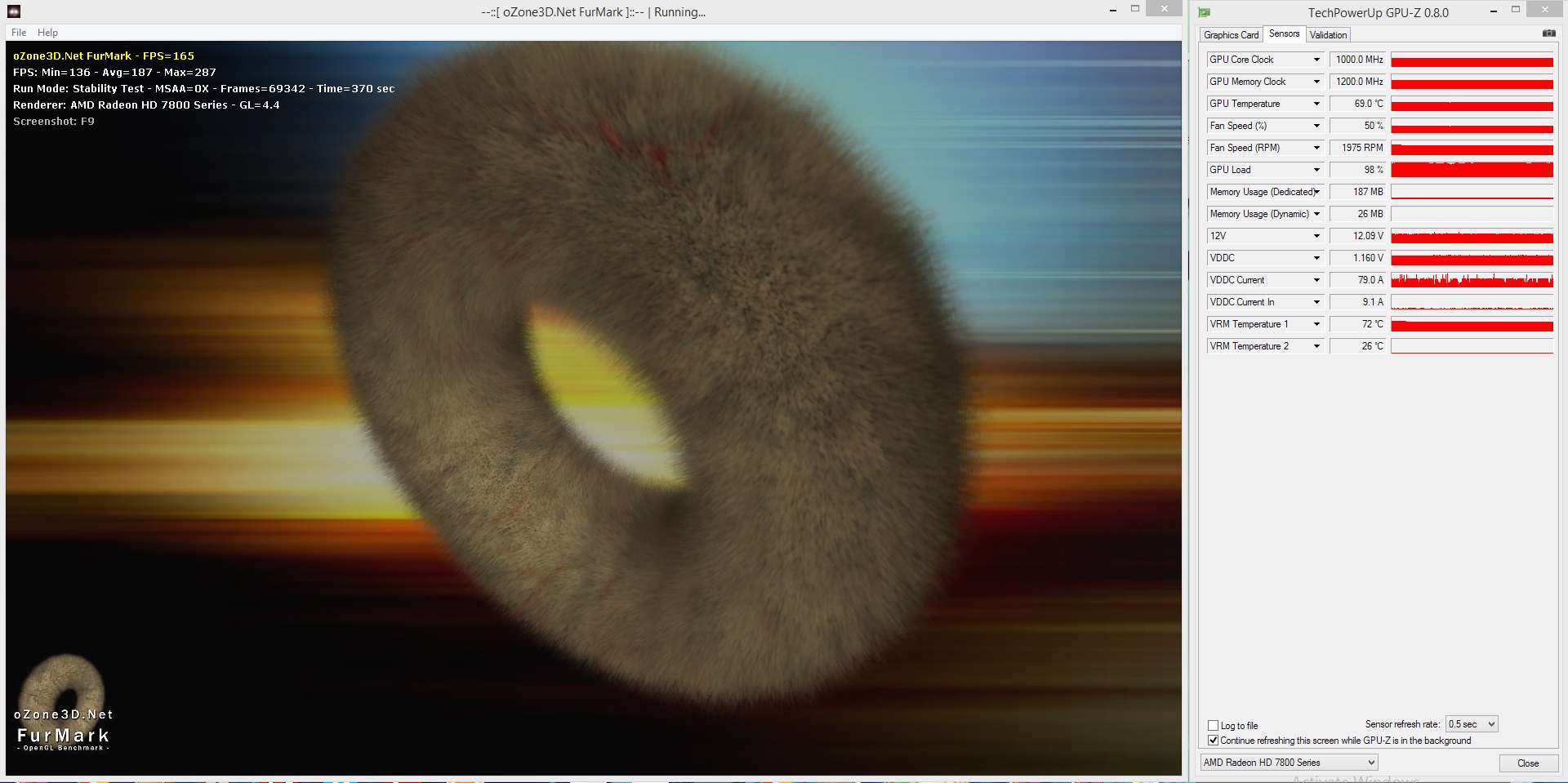Disable refreshing while GPU-Z is in background
The image size is (1568, 783).
click(x=1212, y=741)
